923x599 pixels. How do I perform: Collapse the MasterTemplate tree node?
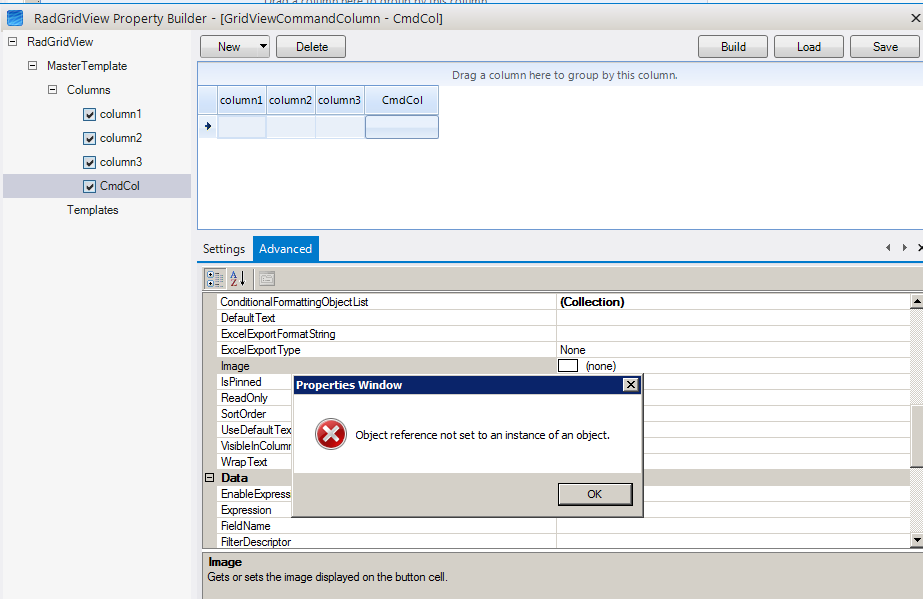pos(32,66)
